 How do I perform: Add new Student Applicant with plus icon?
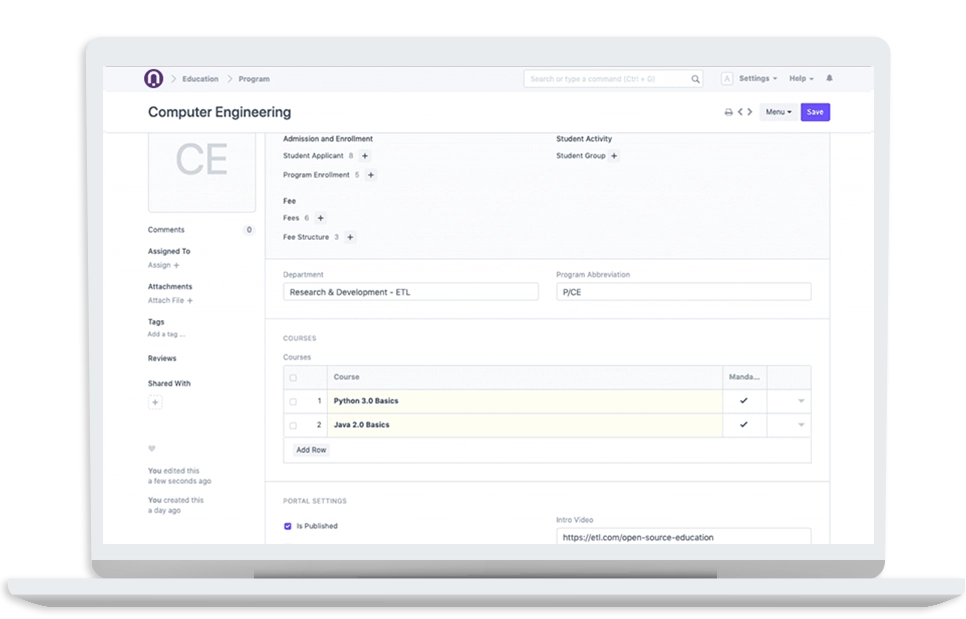365,156
